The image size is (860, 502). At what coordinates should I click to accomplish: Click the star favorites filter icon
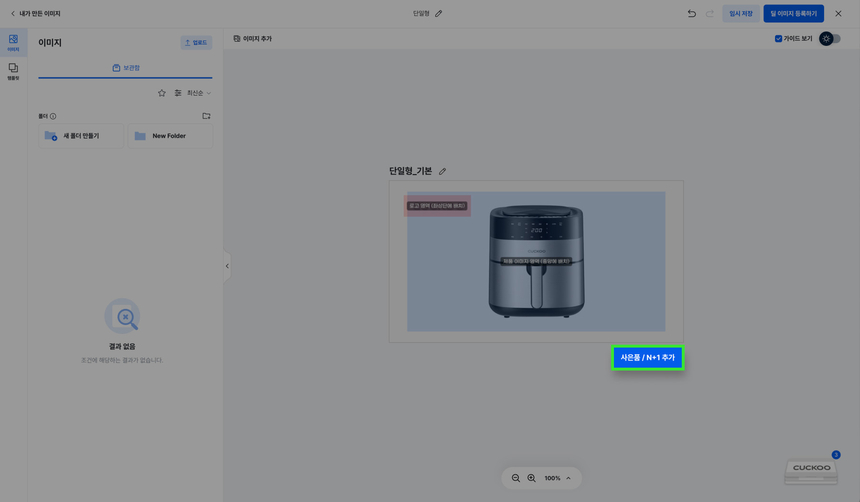coord(162,93)
